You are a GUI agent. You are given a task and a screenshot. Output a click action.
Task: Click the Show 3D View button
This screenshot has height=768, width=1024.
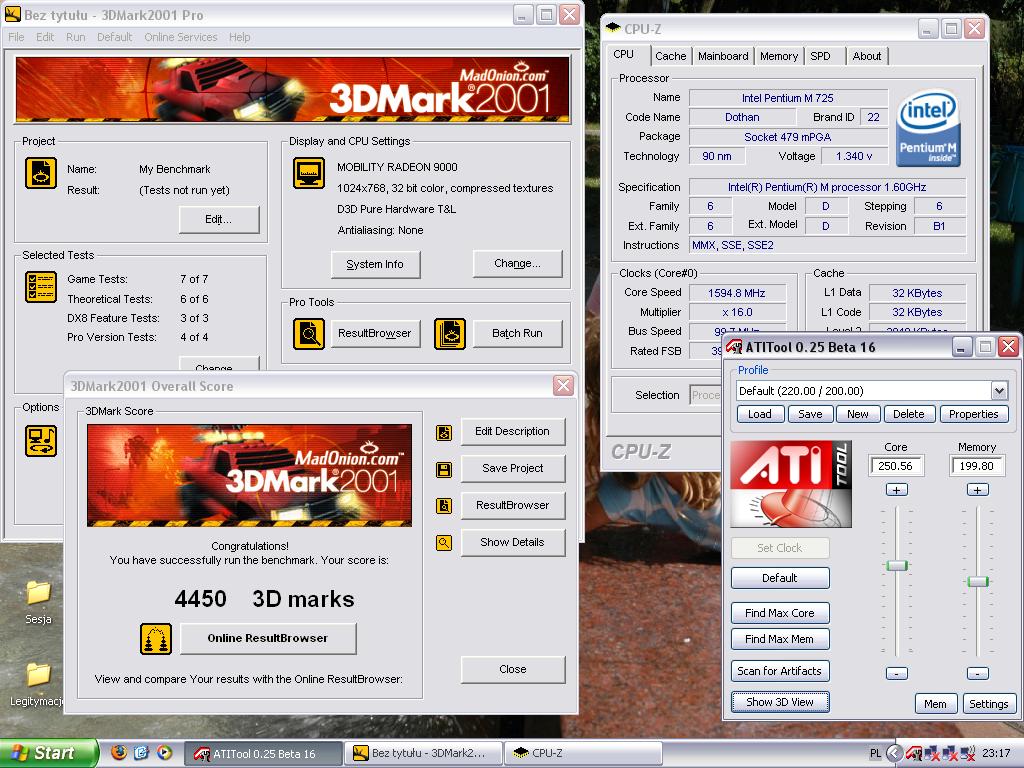[780, 702]
